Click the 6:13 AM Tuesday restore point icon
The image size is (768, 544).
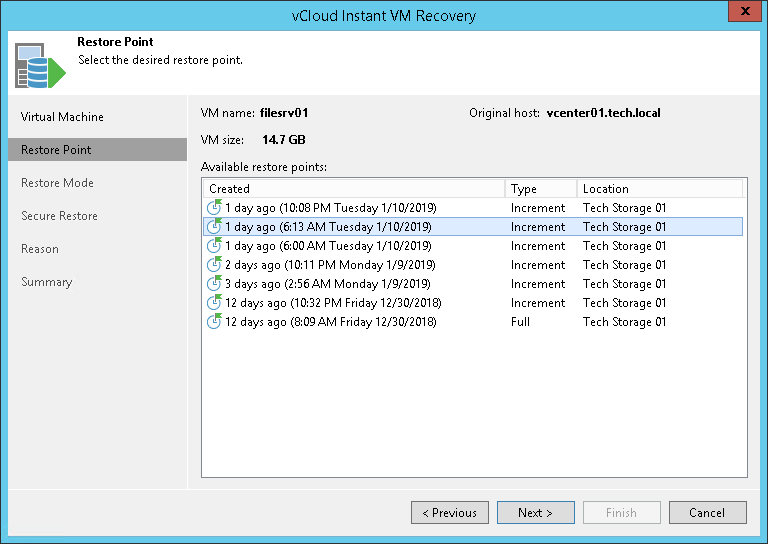(x=214, y=227)
